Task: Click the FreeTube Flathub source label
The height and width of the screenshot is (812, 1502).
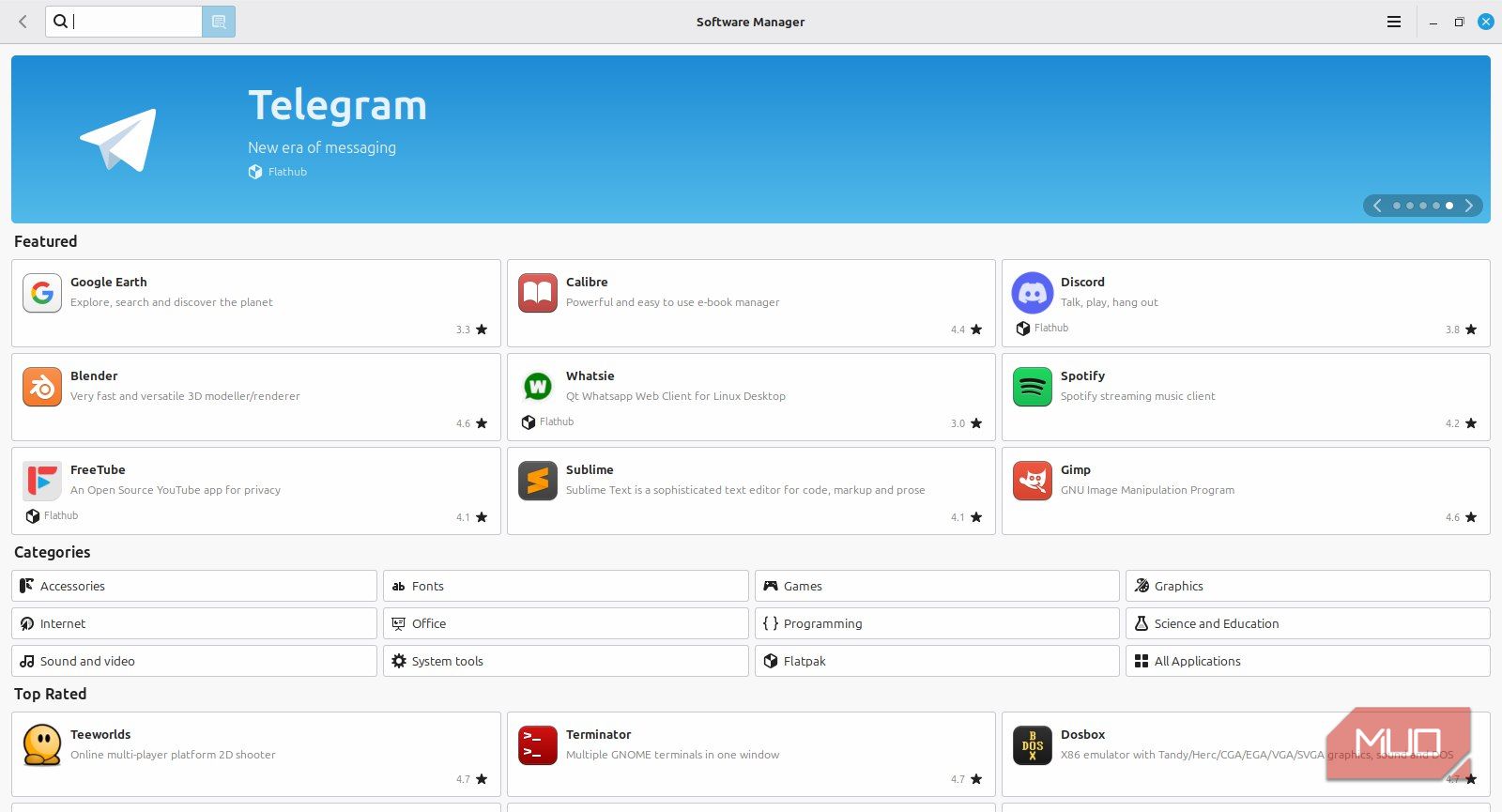Action: (61, 515)
